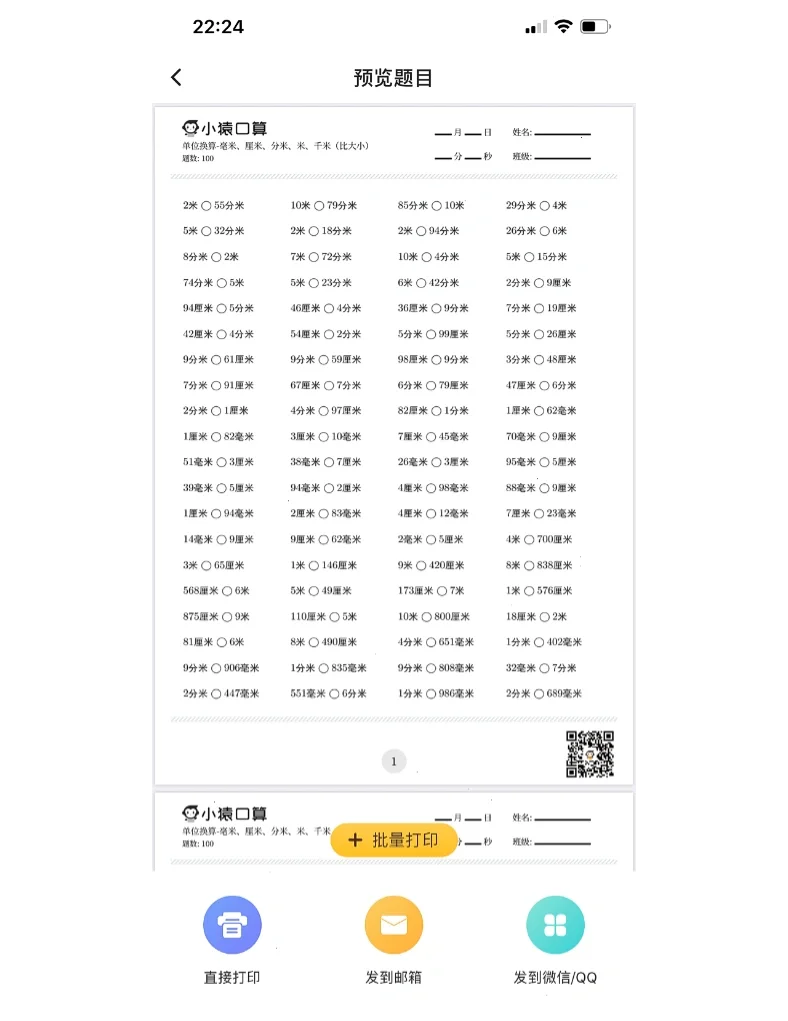The image size is (788, 1021).
Task: Tap the 姓名 name line on page 1
Action: 551,132
